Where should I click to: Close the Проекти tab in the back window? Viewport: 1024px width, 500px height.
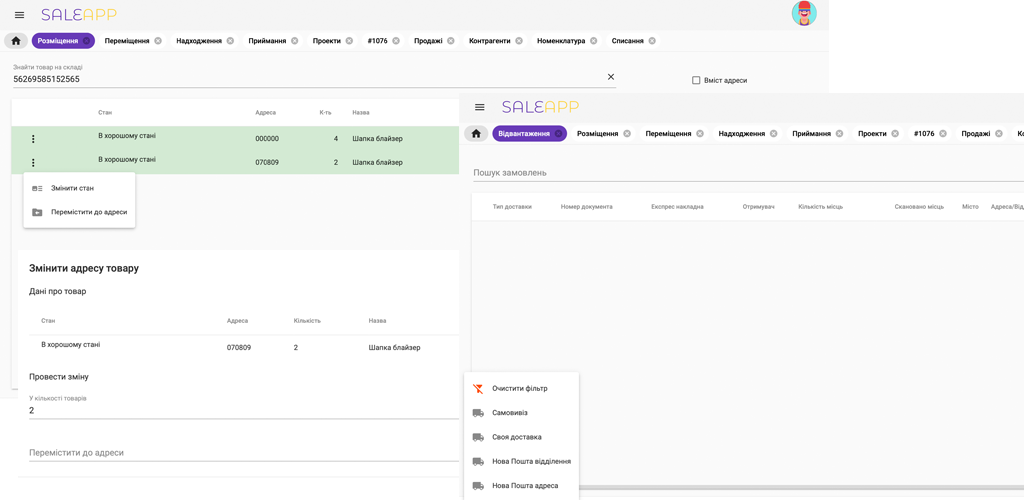[x=349, y=40]
